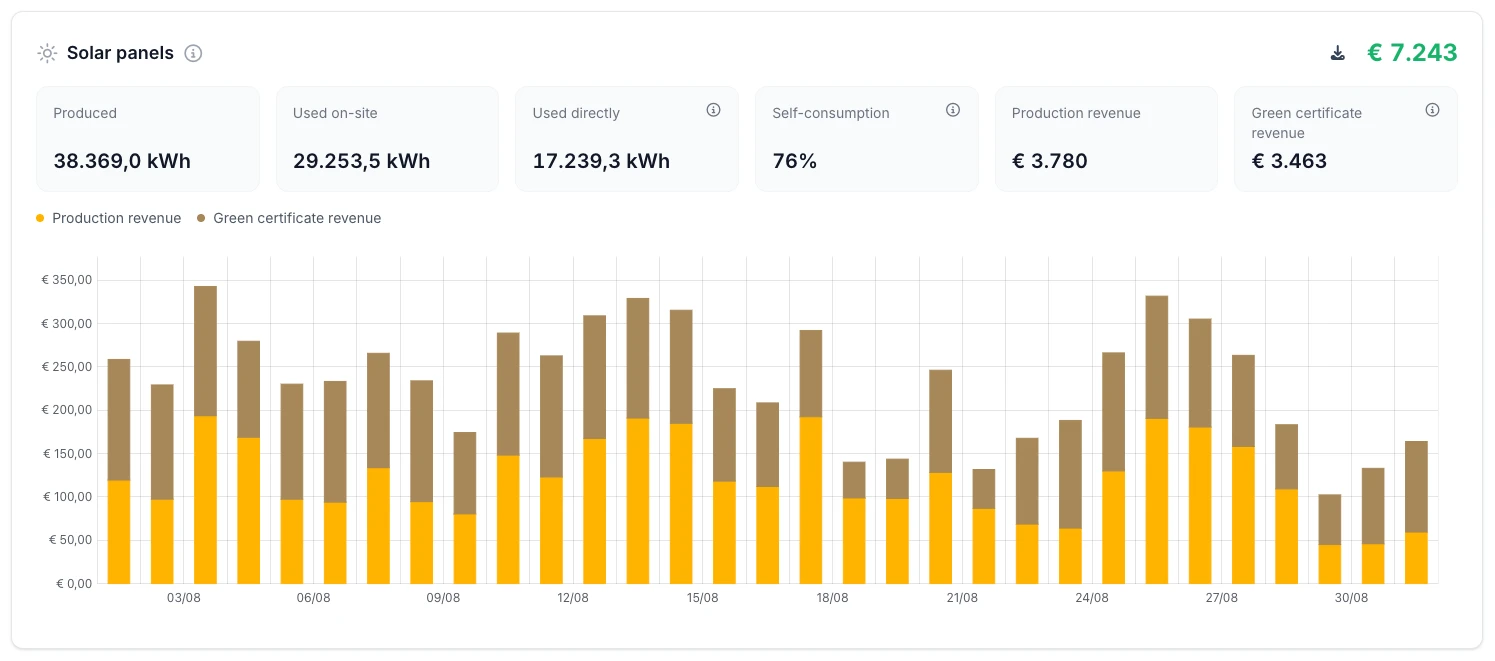
Task: Open the info icon next to Solar panels title
Action: coord(194,53)
